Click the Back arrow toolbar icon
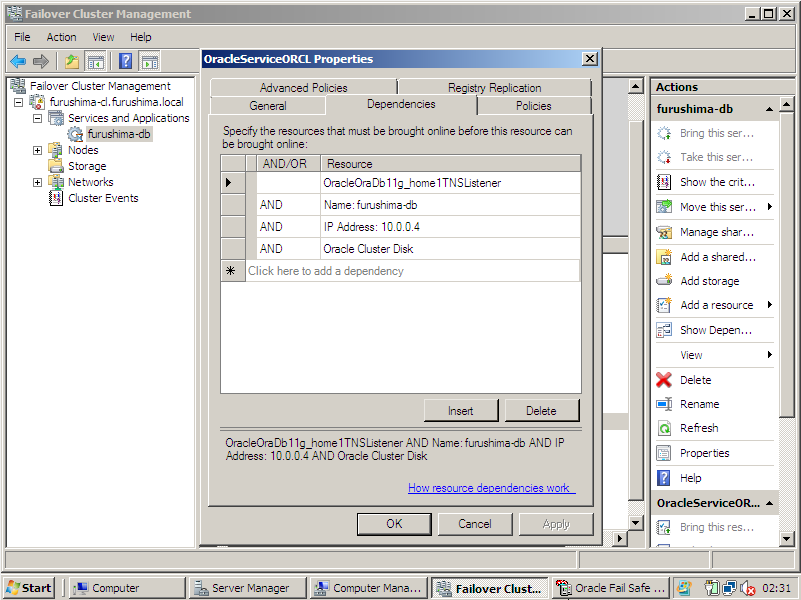 18,62
